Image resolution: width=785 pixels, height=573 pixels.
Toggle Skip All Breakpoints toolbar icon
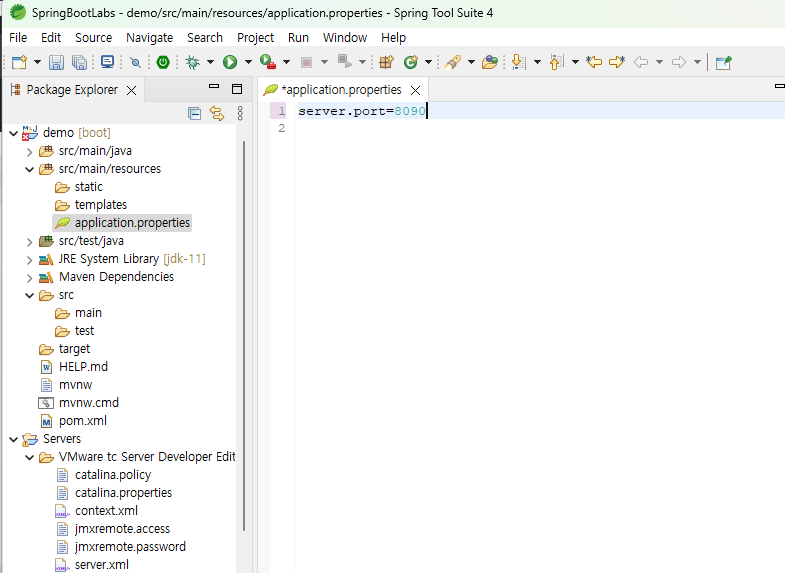tap(135, 62)
